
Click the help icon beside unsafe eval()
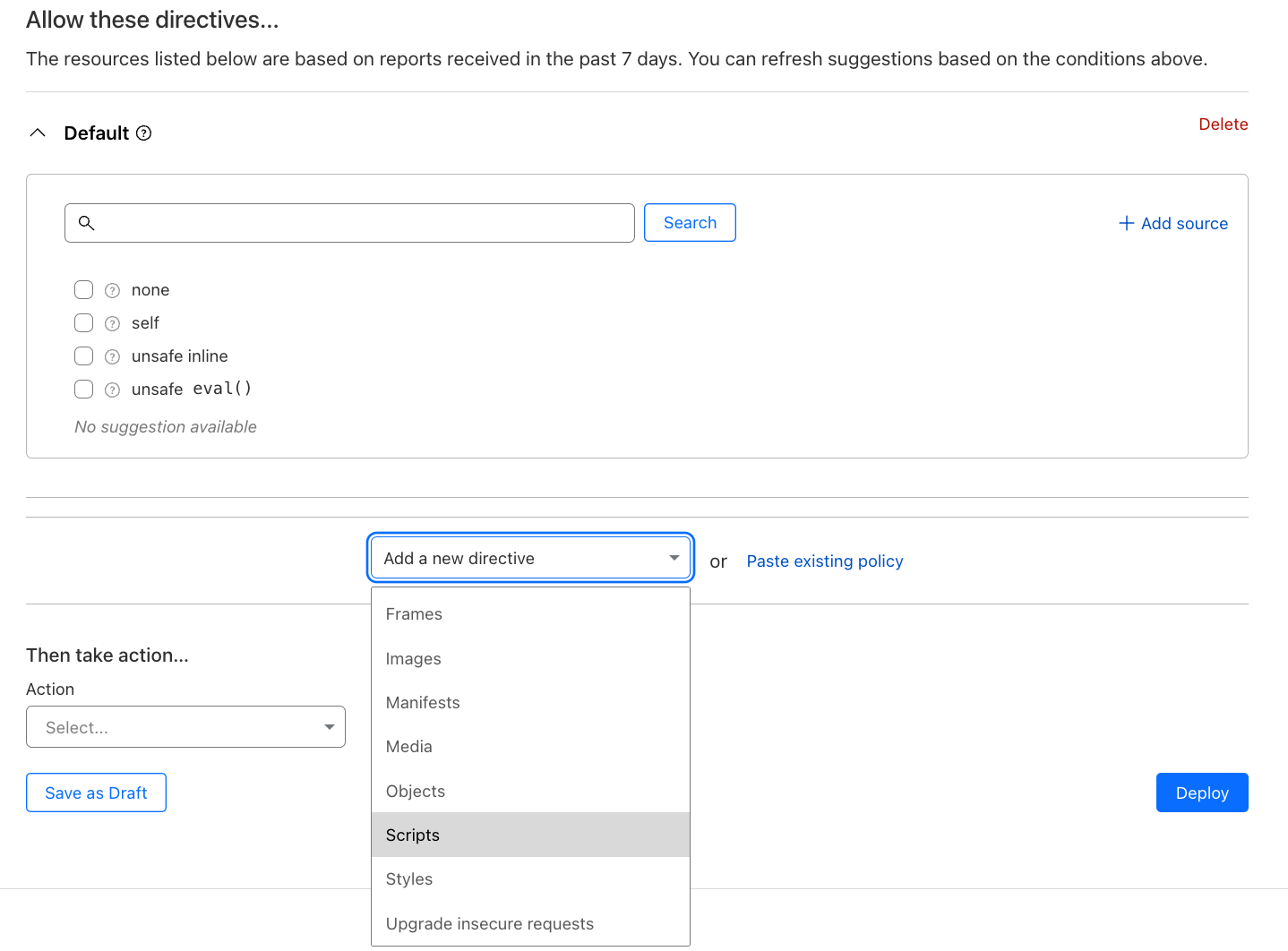click(x=112, y=390)
